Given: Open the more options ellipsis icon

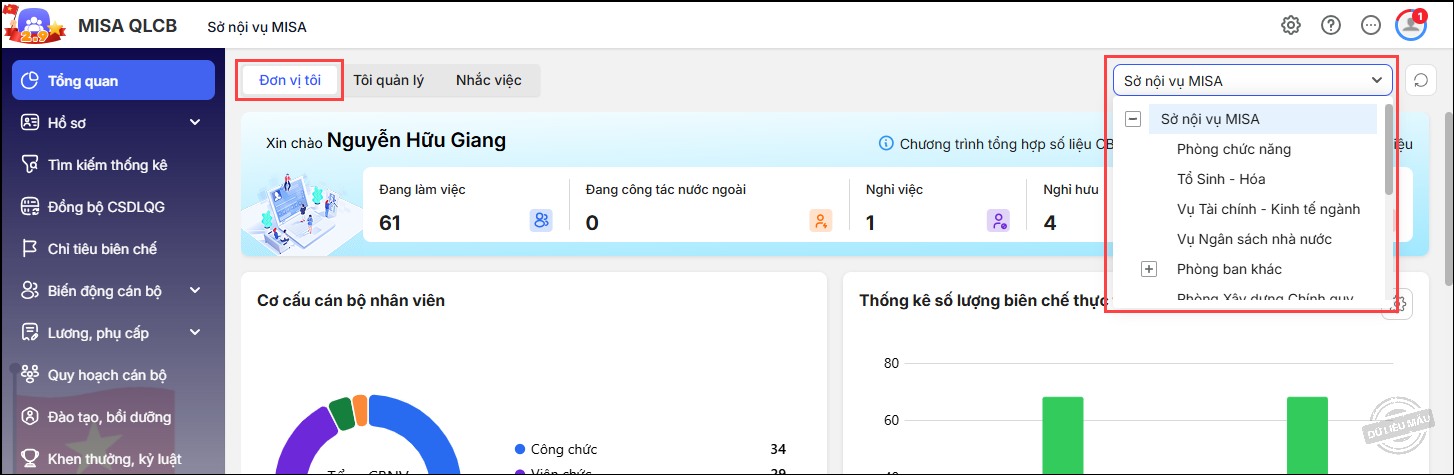Looking at the screenshot, I should pyautogui.click(x=1371, y=25).
